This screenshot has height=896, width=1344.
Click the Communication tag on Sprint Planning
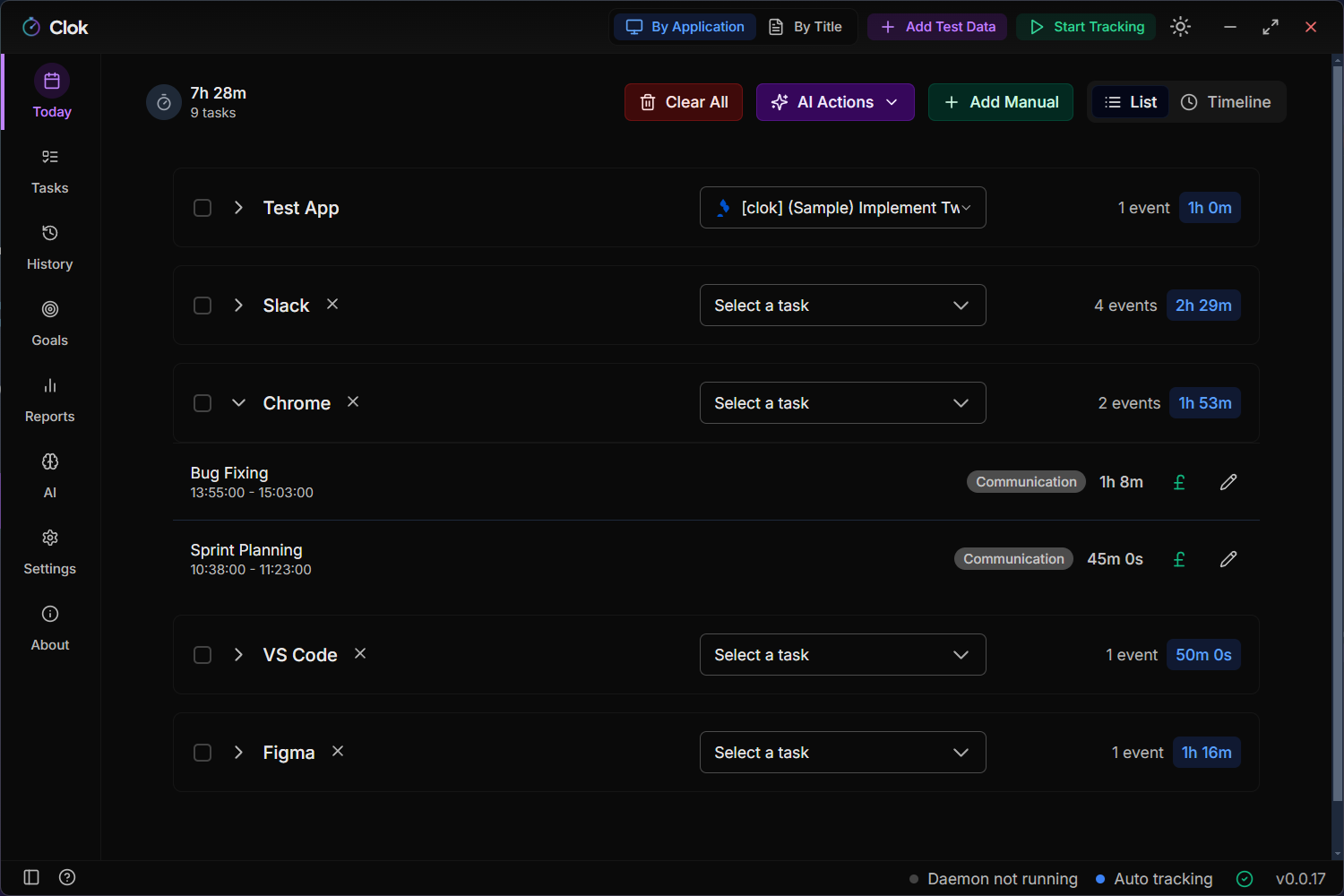click(x=1013, y=559)
